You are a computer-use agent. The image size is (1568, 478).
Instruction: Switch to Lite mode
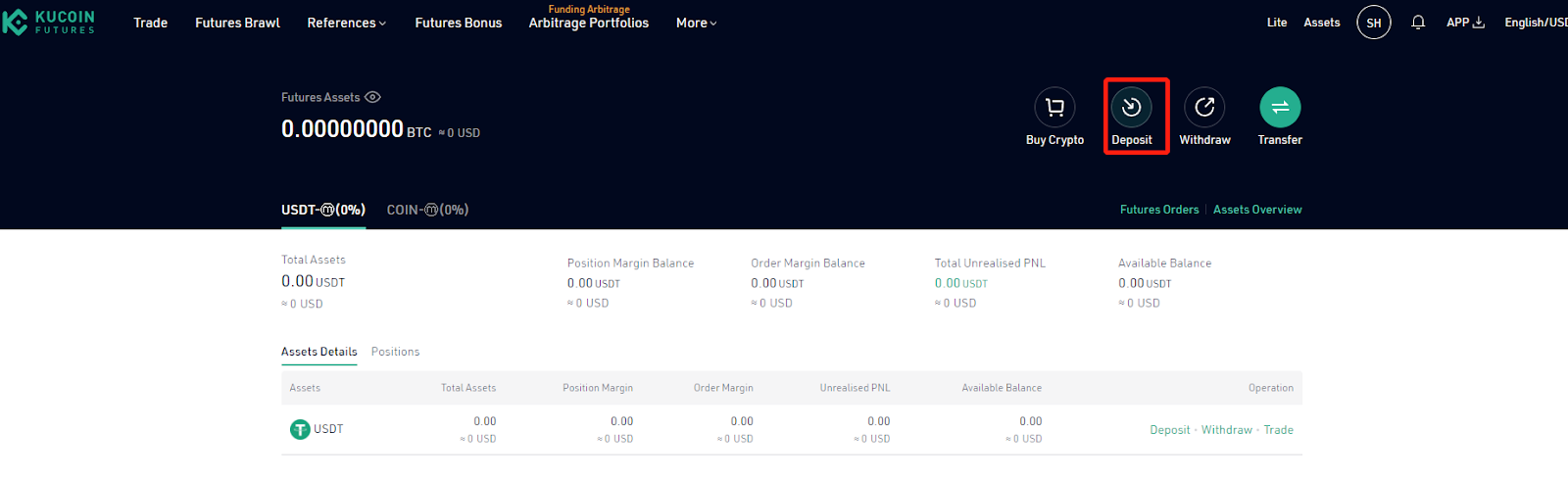tap(1277, 22)
